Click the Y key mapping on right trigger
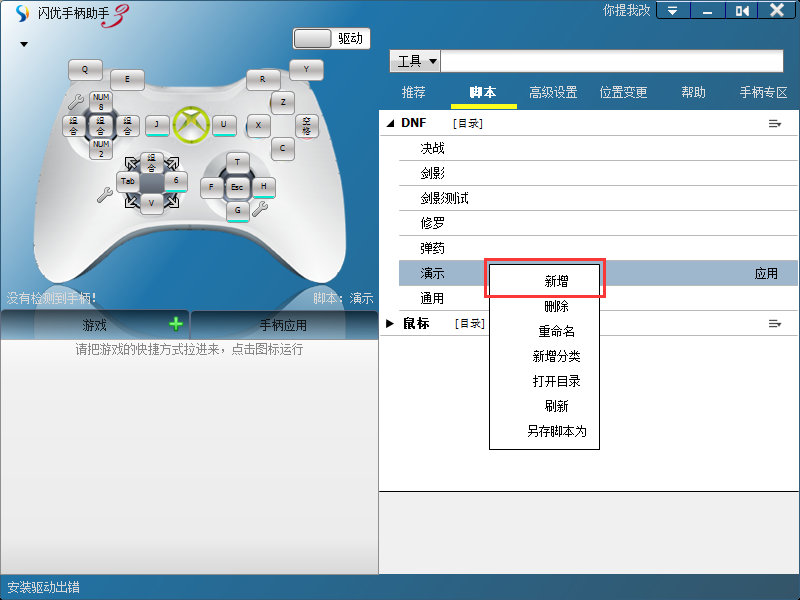The image size is (800, 600). pyautogui.click(x=306, y=70)
